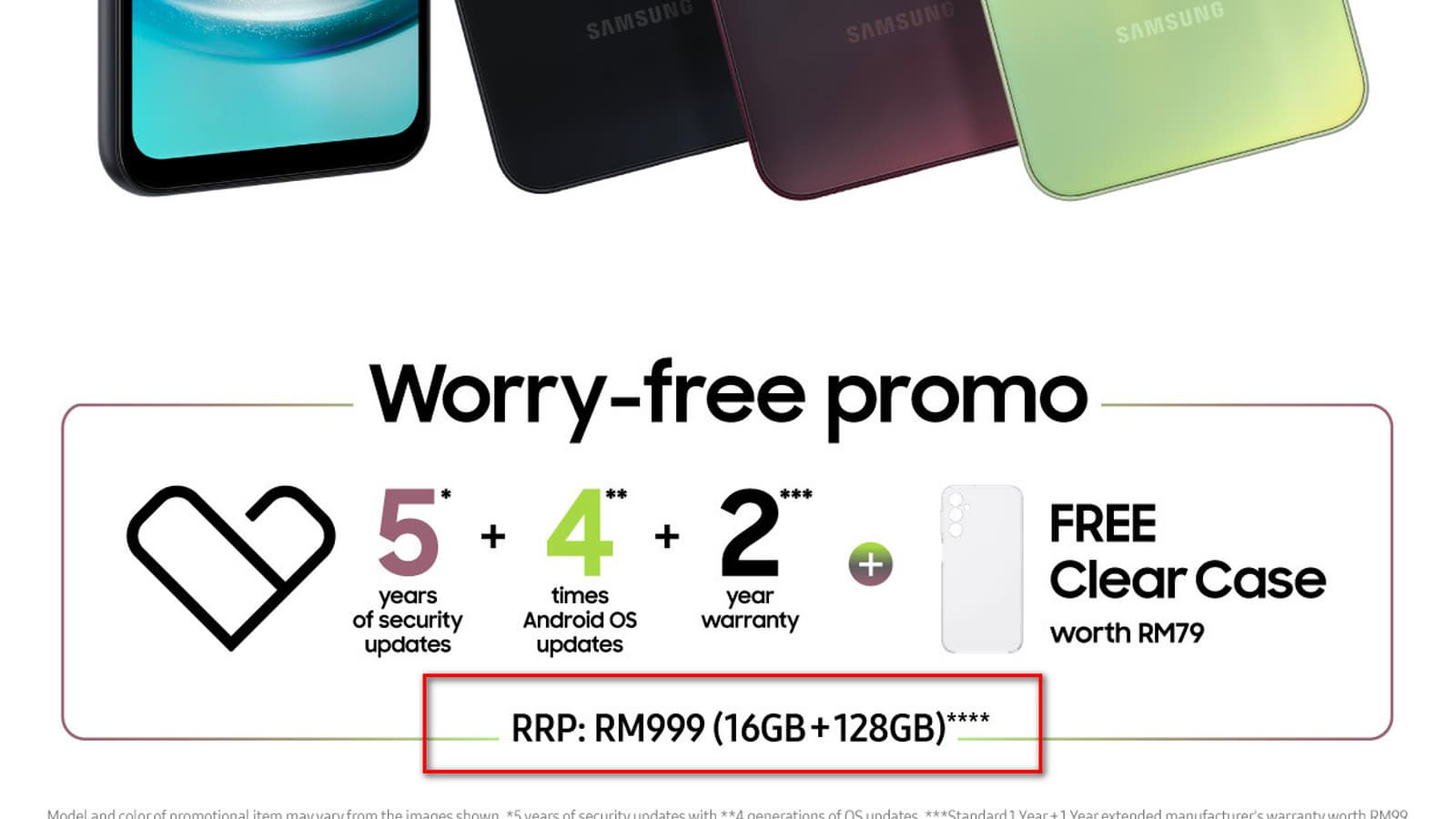The width and height of the screenshot is (1456, 819).
Task: Click the phone front with teal screen
Action: (x=264, y=91)
